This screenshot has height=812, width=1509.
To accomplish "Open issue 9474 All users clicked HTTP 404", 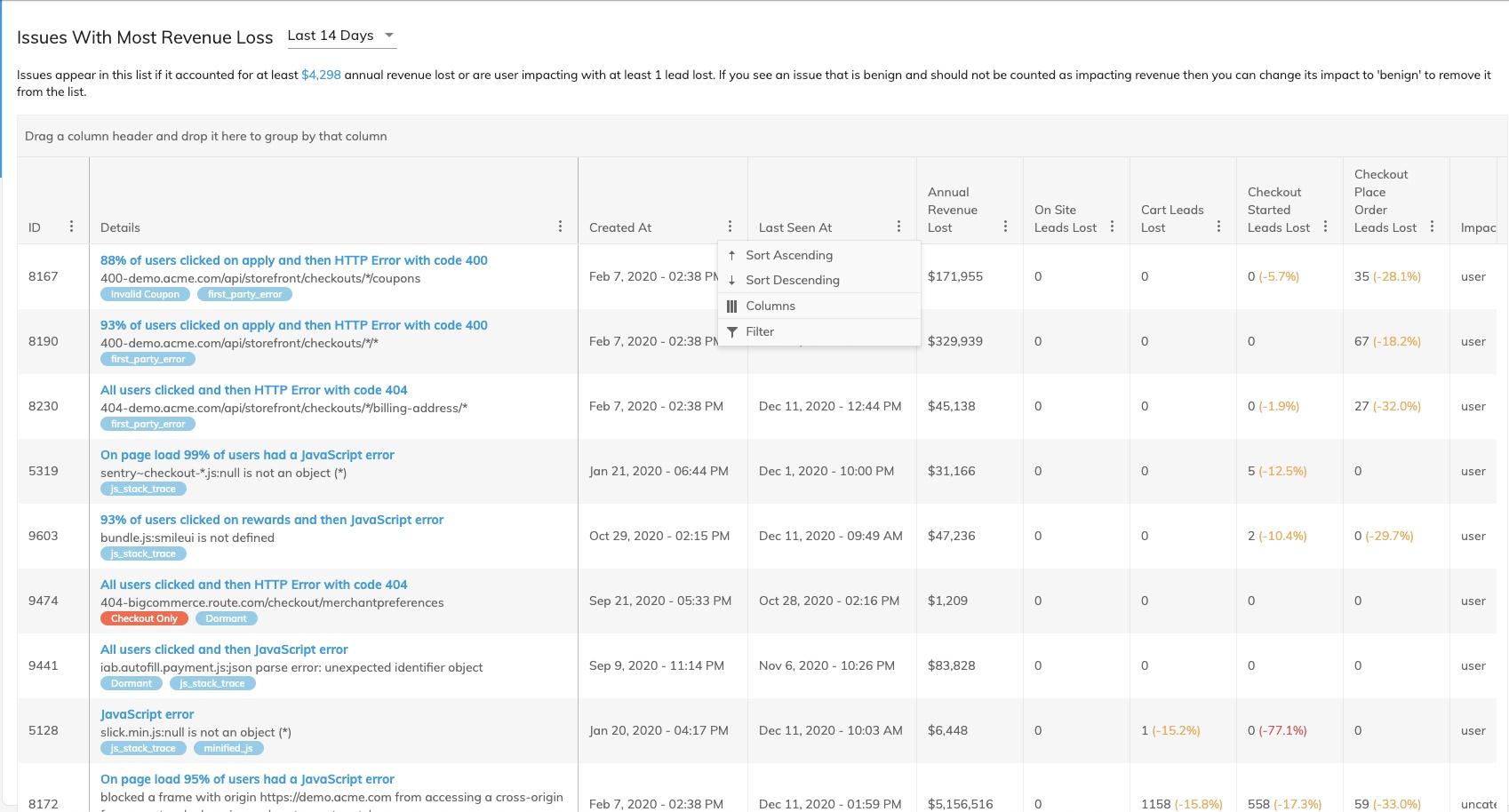I will (x=254, y=585).
